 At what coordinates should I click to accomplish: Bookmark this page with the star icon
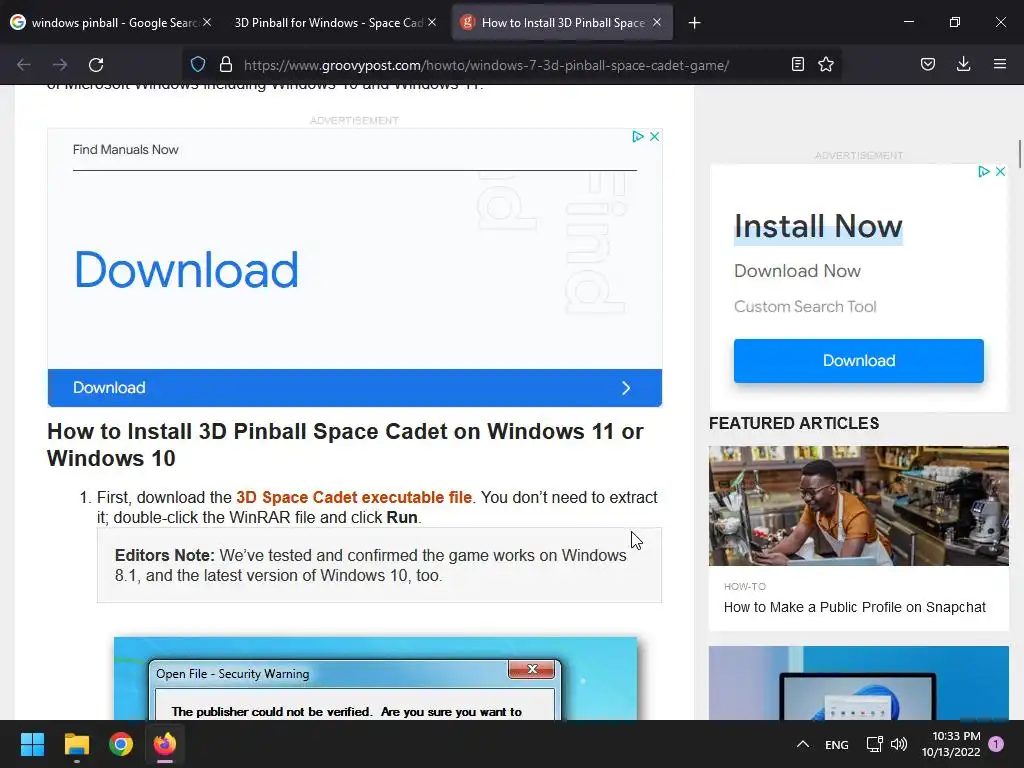[826, 65]
